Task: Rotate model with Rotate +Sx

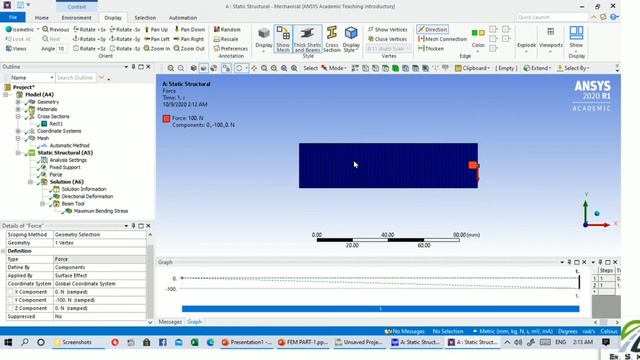Action: pyautogui.click(x=89, y=29)
